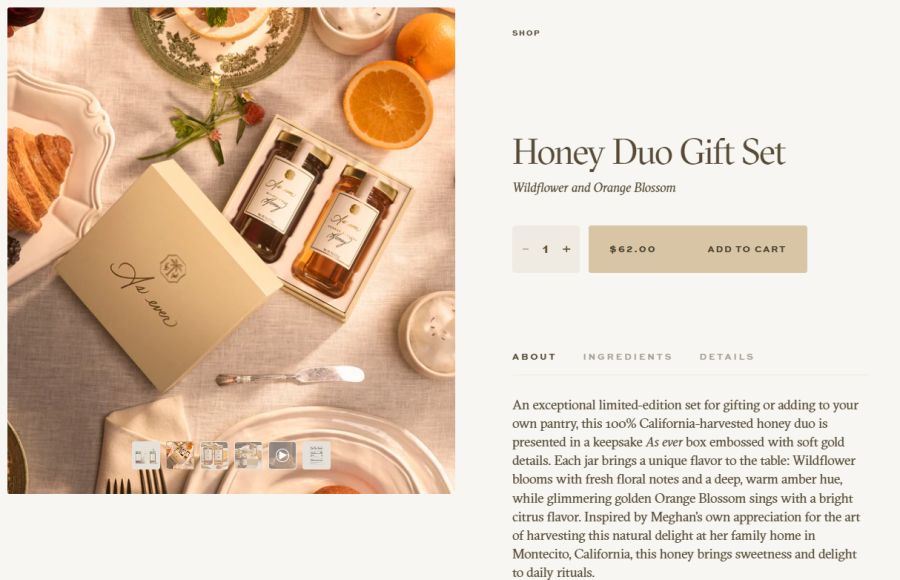Switch to the About tab

tap(534, 357)
